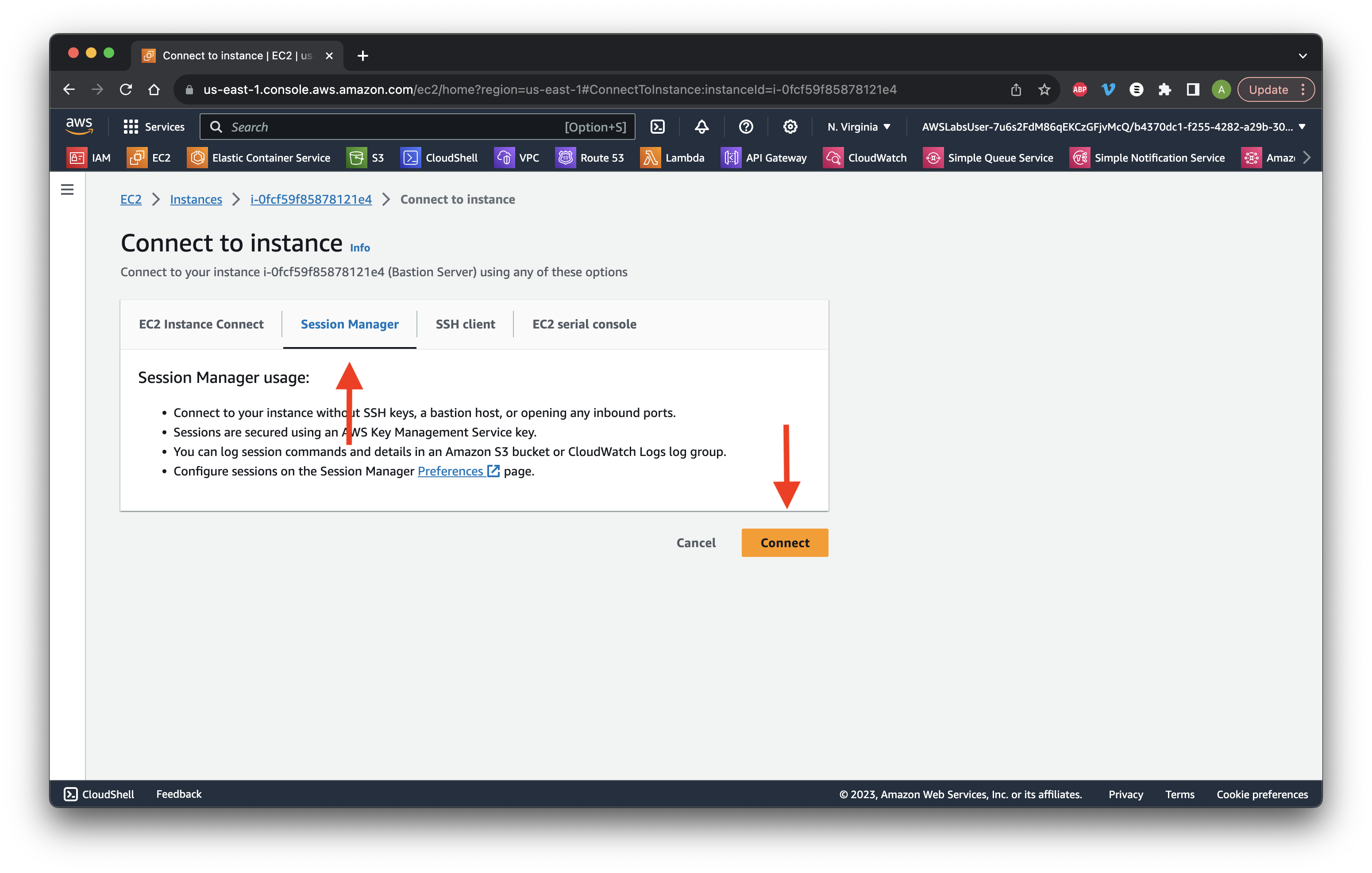1372x873 pixels.
Task: Open the Simple Notification Service shortcut
Action: [1147, 158]
